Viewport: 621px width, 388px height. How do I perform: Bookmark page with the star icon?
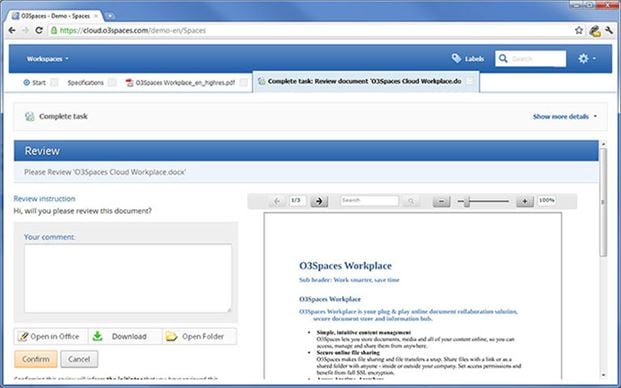tap(579, 30)
